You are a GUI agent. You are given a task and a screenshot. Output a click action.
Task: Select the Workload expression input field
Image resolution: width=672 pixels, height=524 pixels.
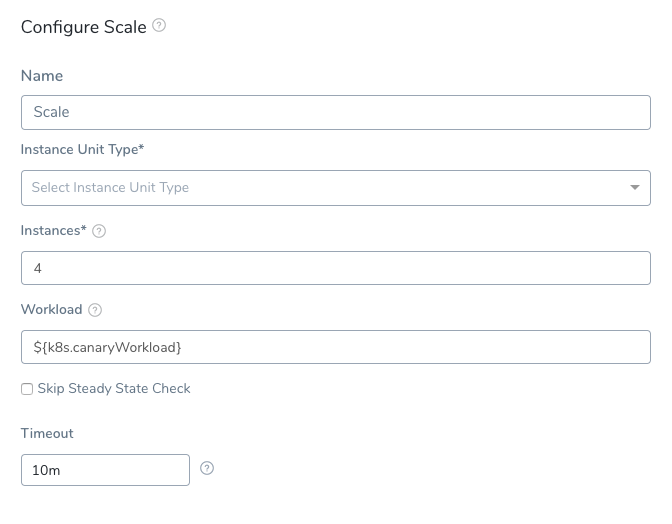click(336, 347)
